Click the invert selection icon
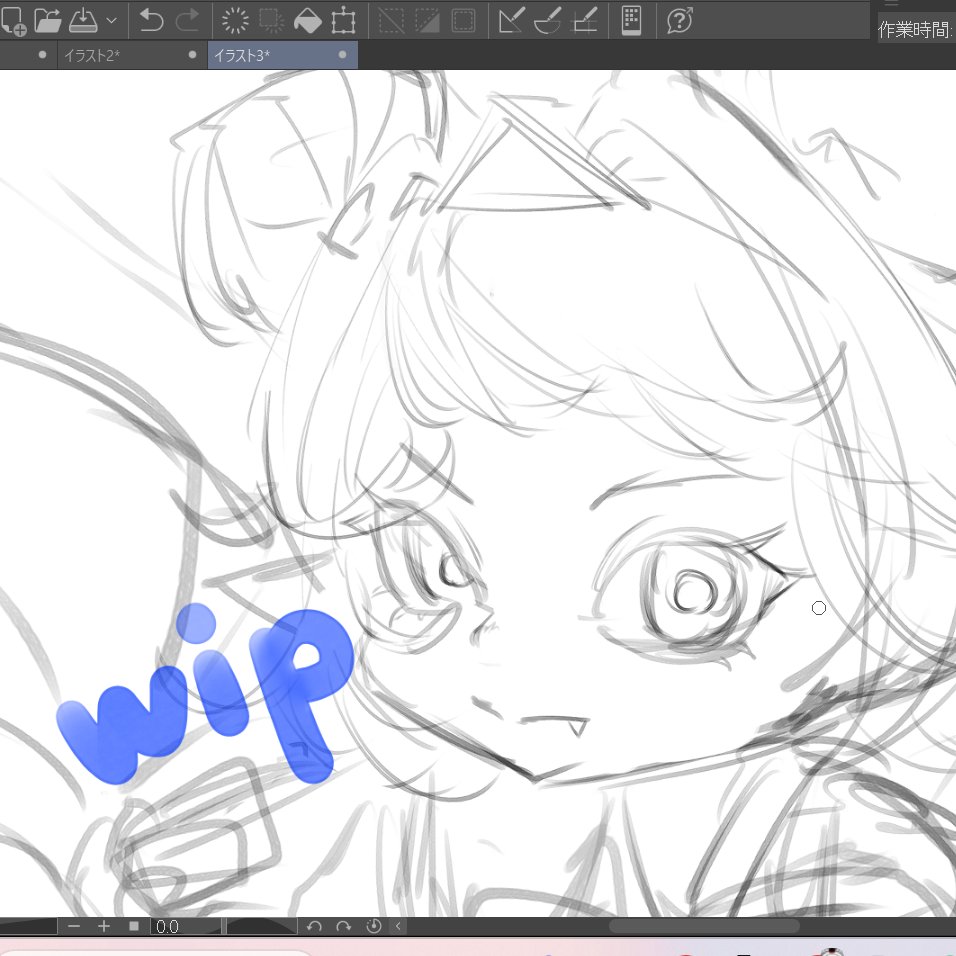This screenshot has width=956, height=956. coord(427,20)
